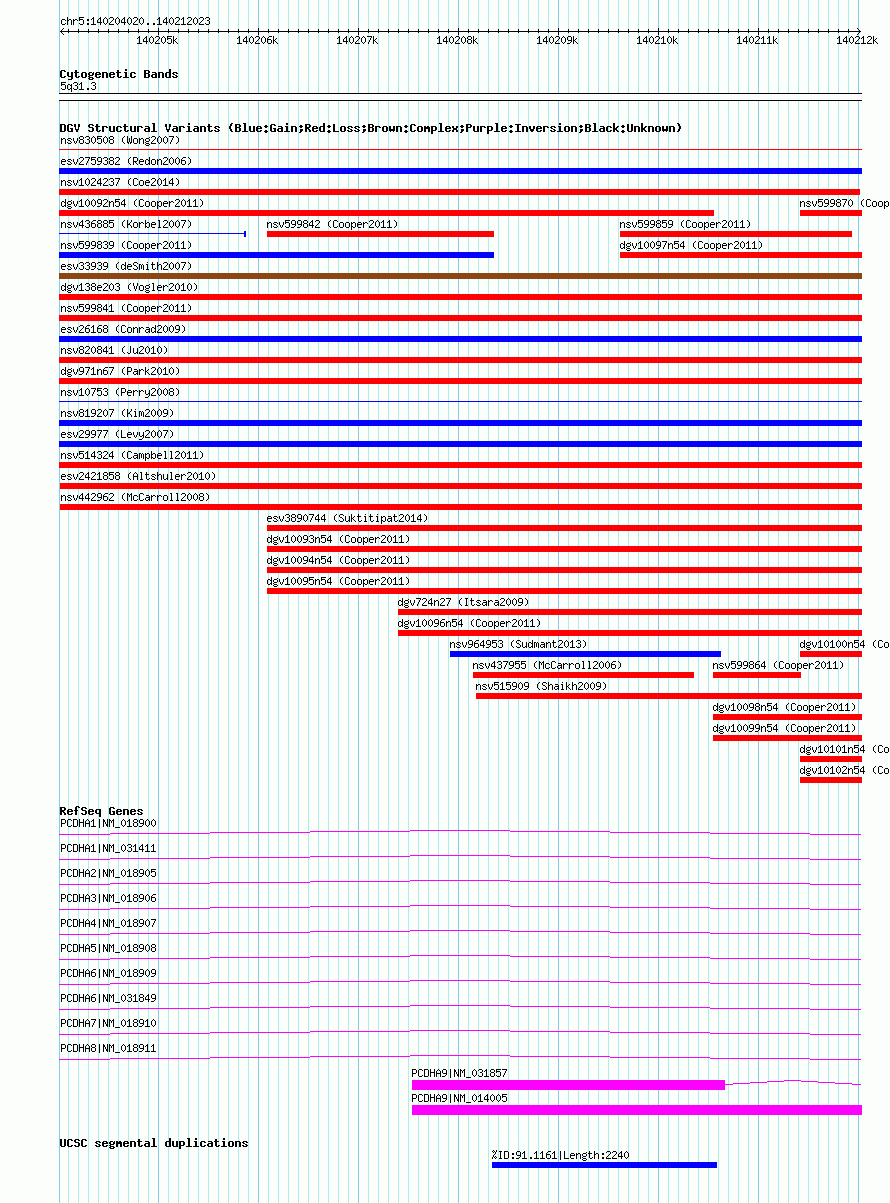Click the nsv964953 (Sudmant2013) label
Screen dimensions: 890x1203
[518, 644]
